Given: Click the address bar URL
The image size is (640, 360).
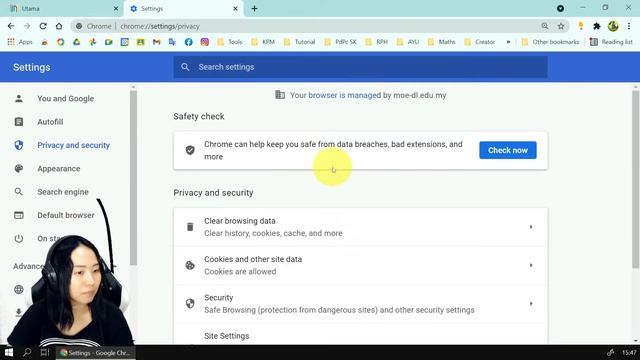Looking at the screenshot, I should tap(160, 26).
